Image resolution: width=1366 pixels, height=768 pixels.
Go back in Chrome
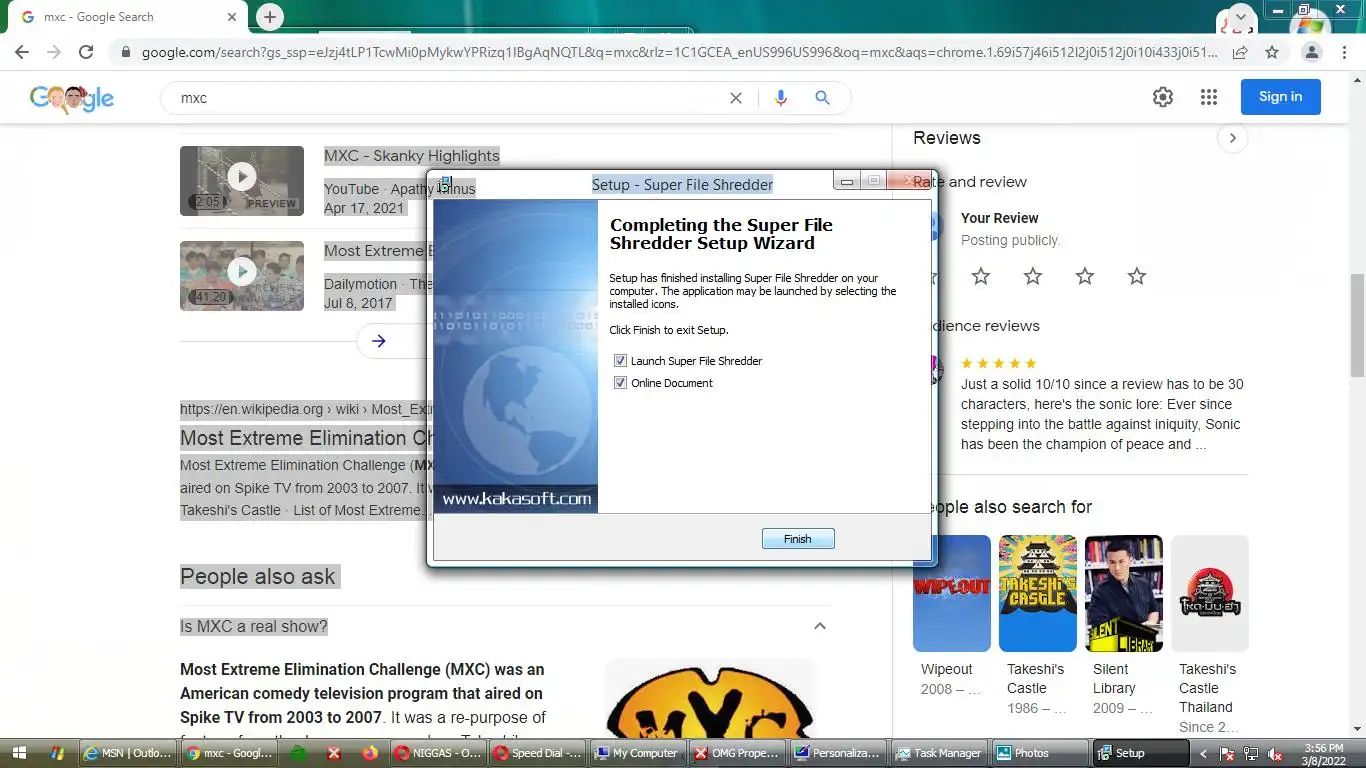[21, 53]
